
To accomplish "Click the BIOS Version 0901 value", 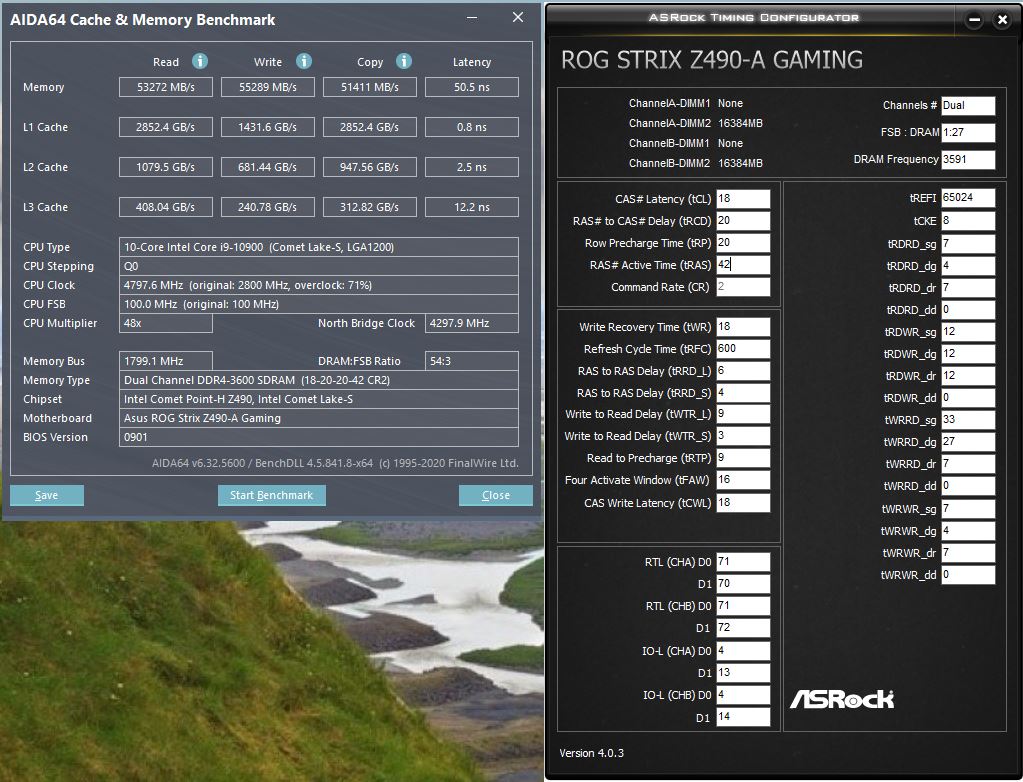I will (319, 437).
